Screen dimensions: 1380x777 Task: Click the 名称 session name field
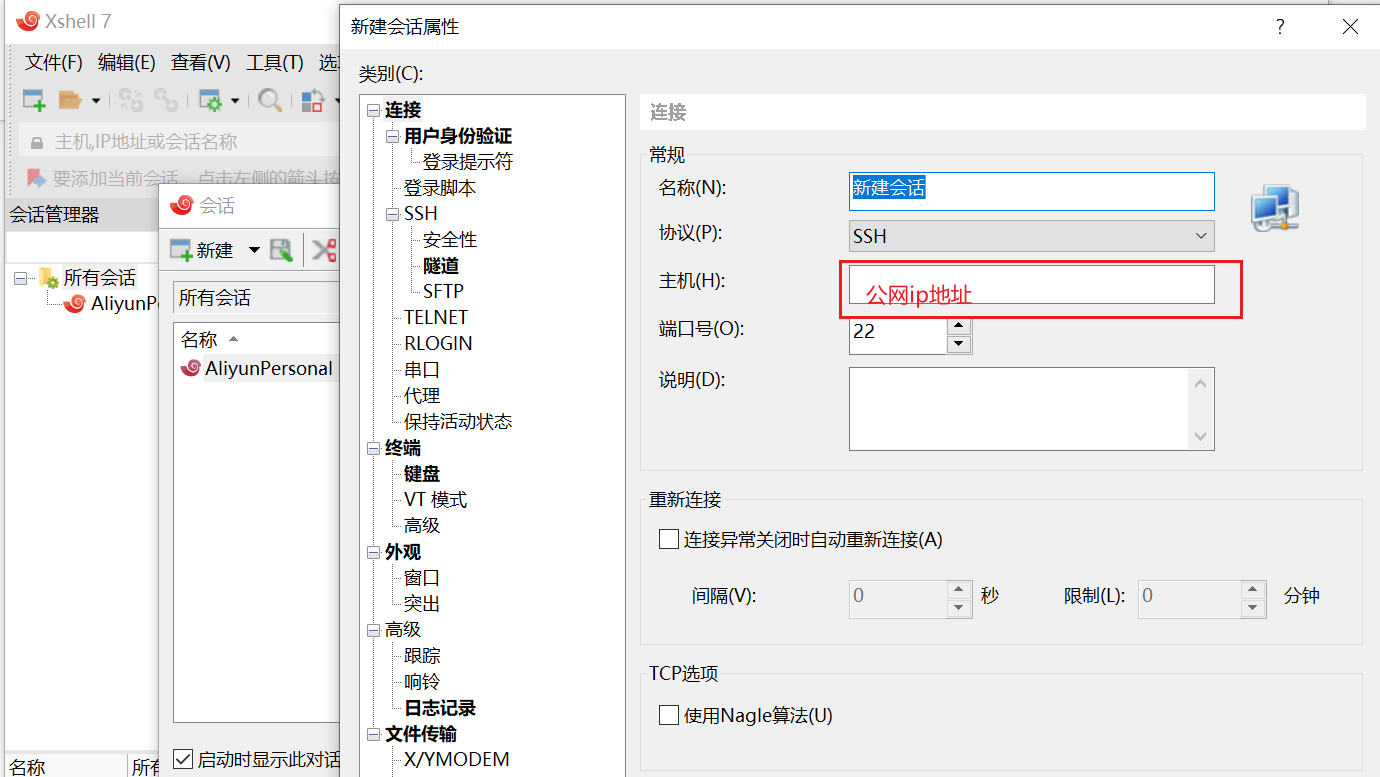point(1031,191)
